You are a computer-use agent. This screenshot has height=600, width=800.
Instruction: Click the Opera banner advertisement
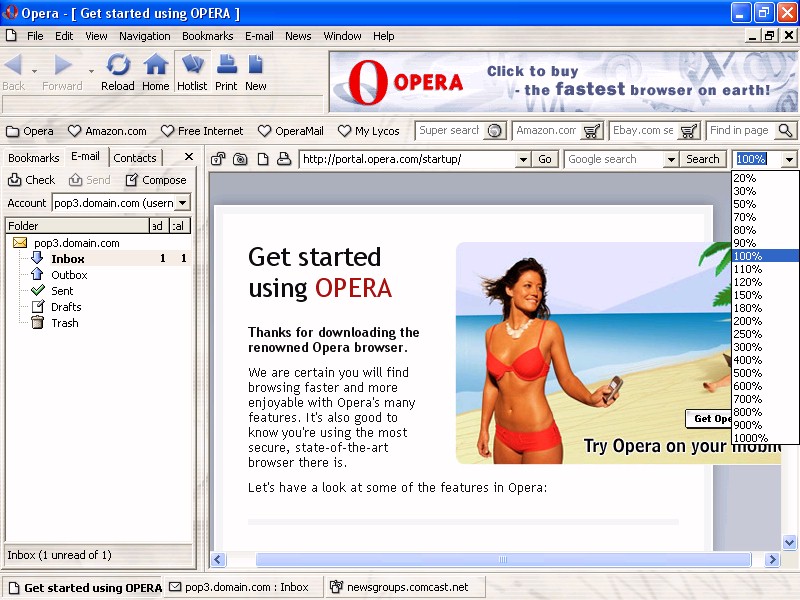point(563,82)
